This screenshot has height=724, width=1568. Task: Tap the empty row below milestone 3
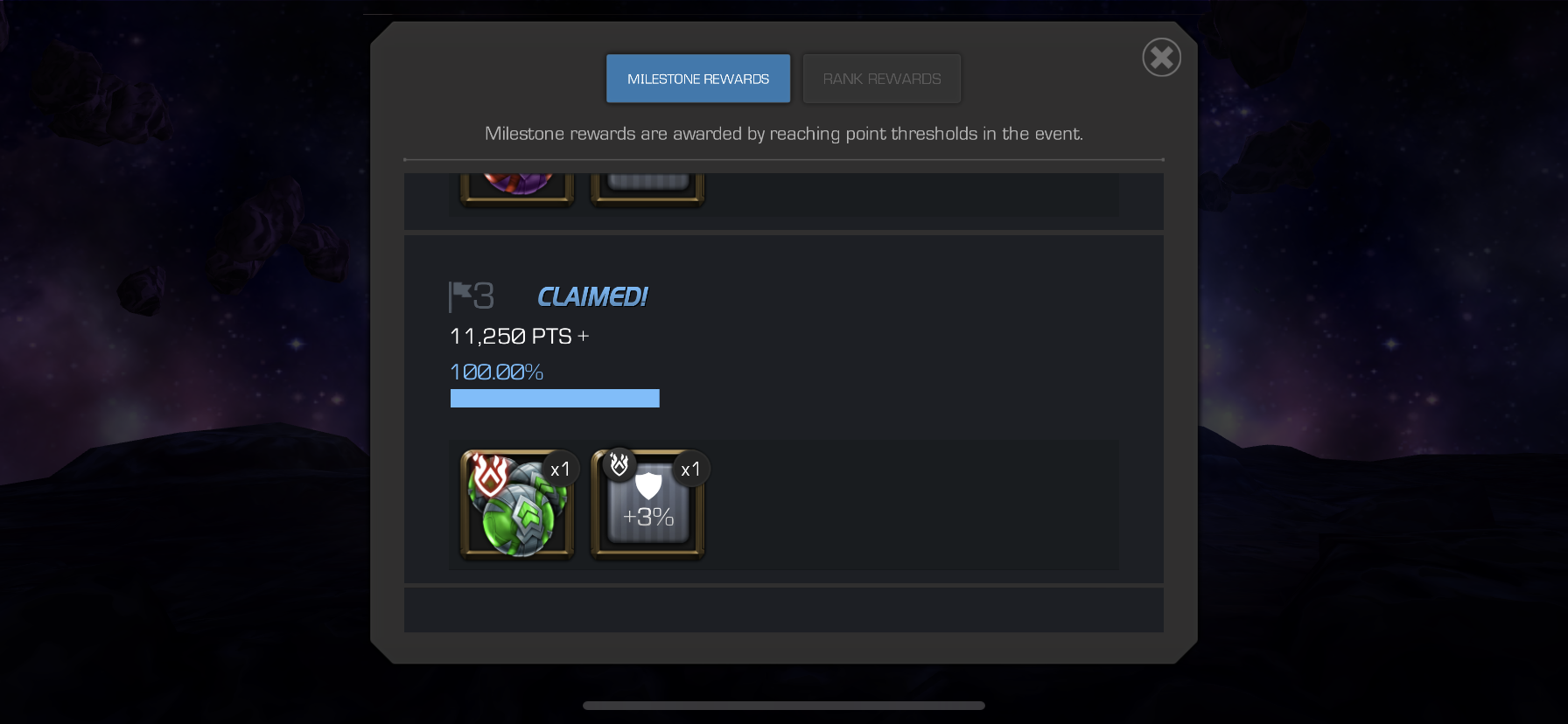coord(784,609)
